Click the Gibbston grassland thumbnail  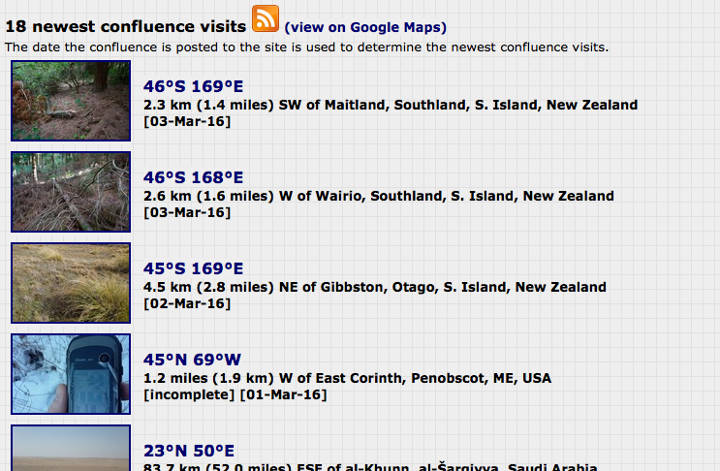coord(71,283)
